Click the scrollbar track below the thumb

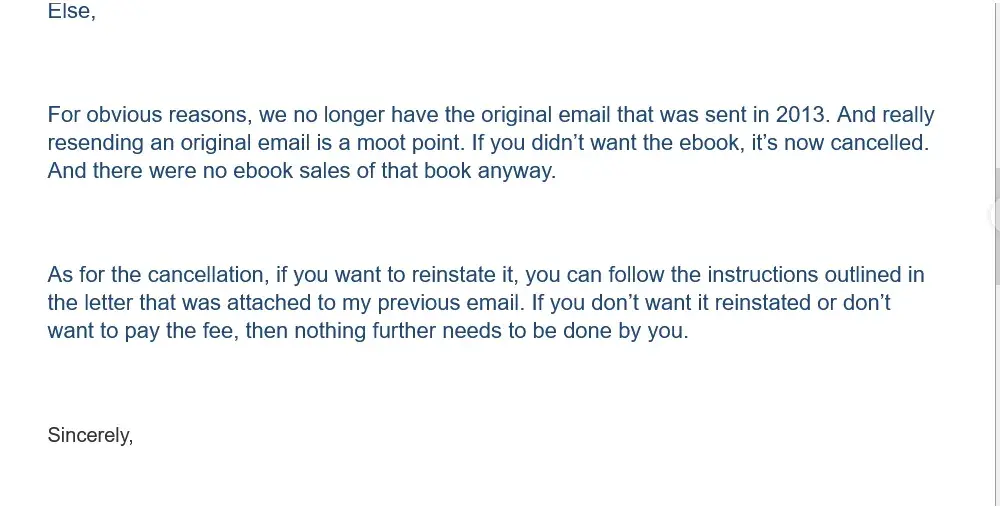pyautogui.click(x=996, y=400)
